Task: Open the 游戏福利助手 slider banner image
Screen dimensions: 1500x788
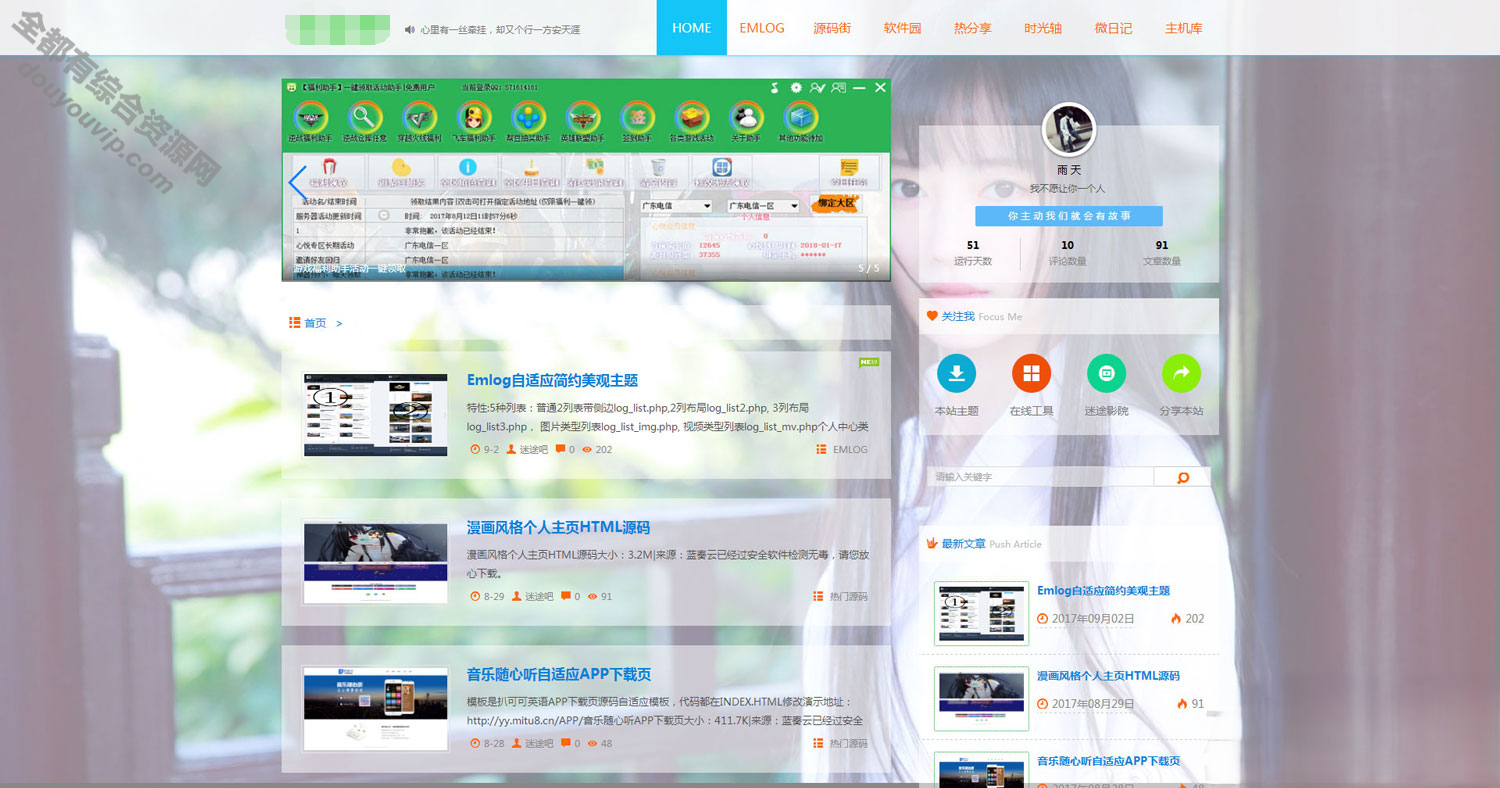Action: 586,180
